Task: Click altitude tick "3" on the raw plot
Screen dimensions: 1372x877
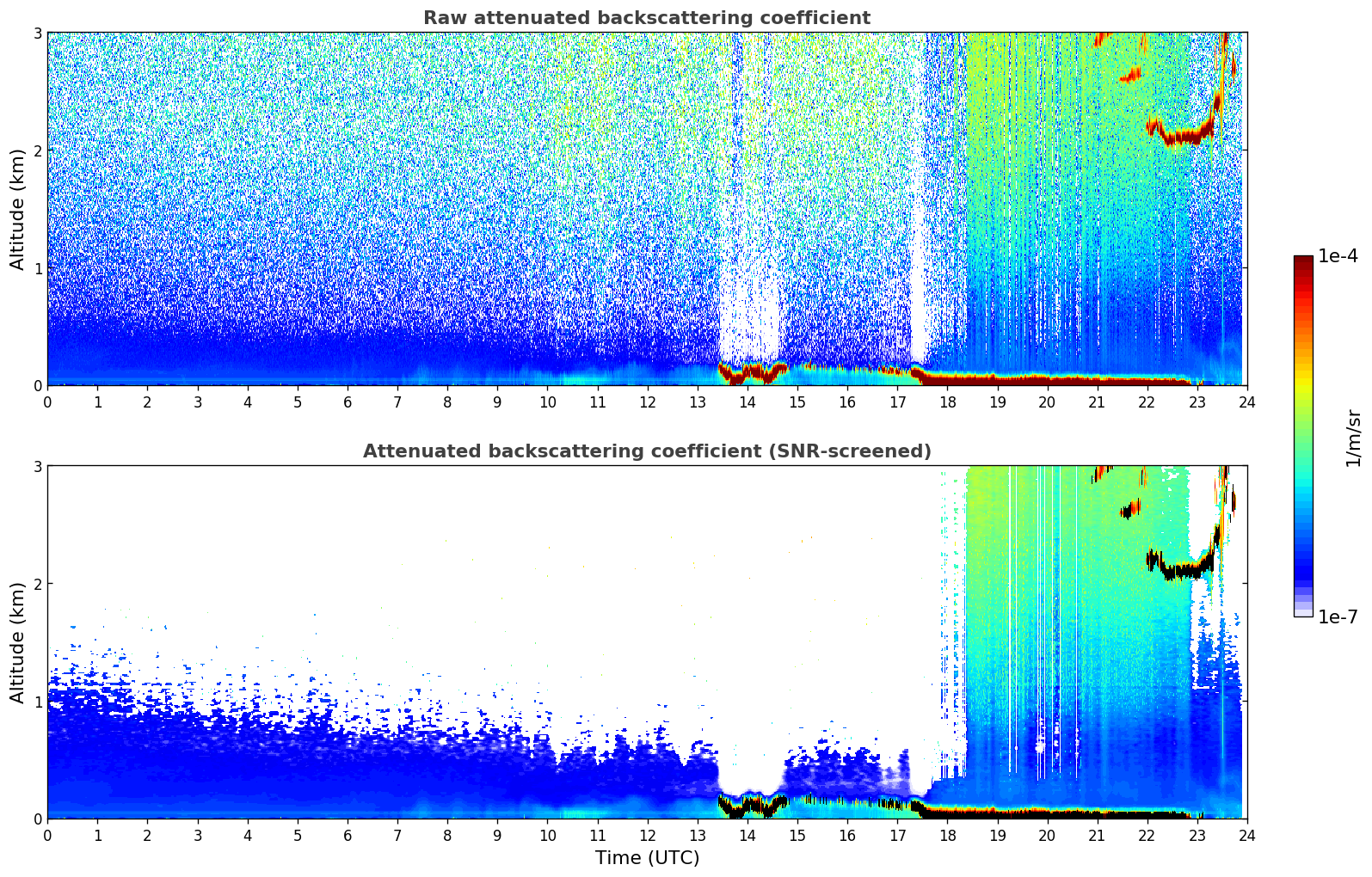Action: pyautogui.click(x=38, y=33)
